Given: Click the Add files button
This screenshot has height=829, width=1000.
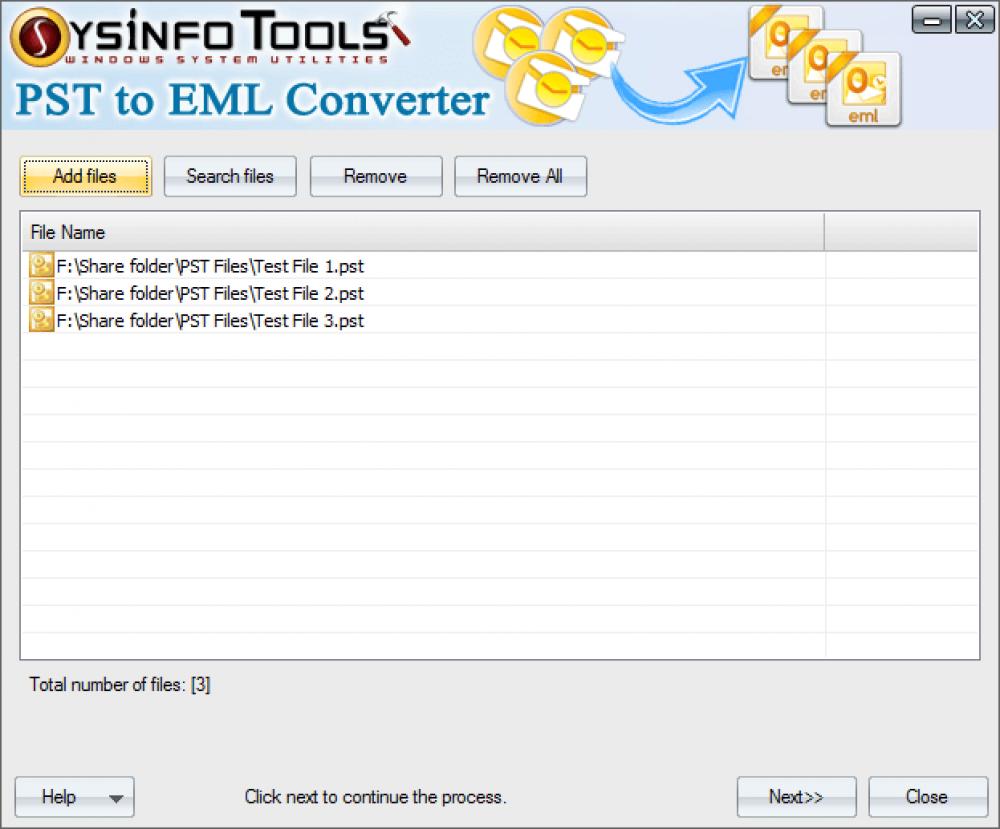Looking at the screenshot, I should point(85,176).
